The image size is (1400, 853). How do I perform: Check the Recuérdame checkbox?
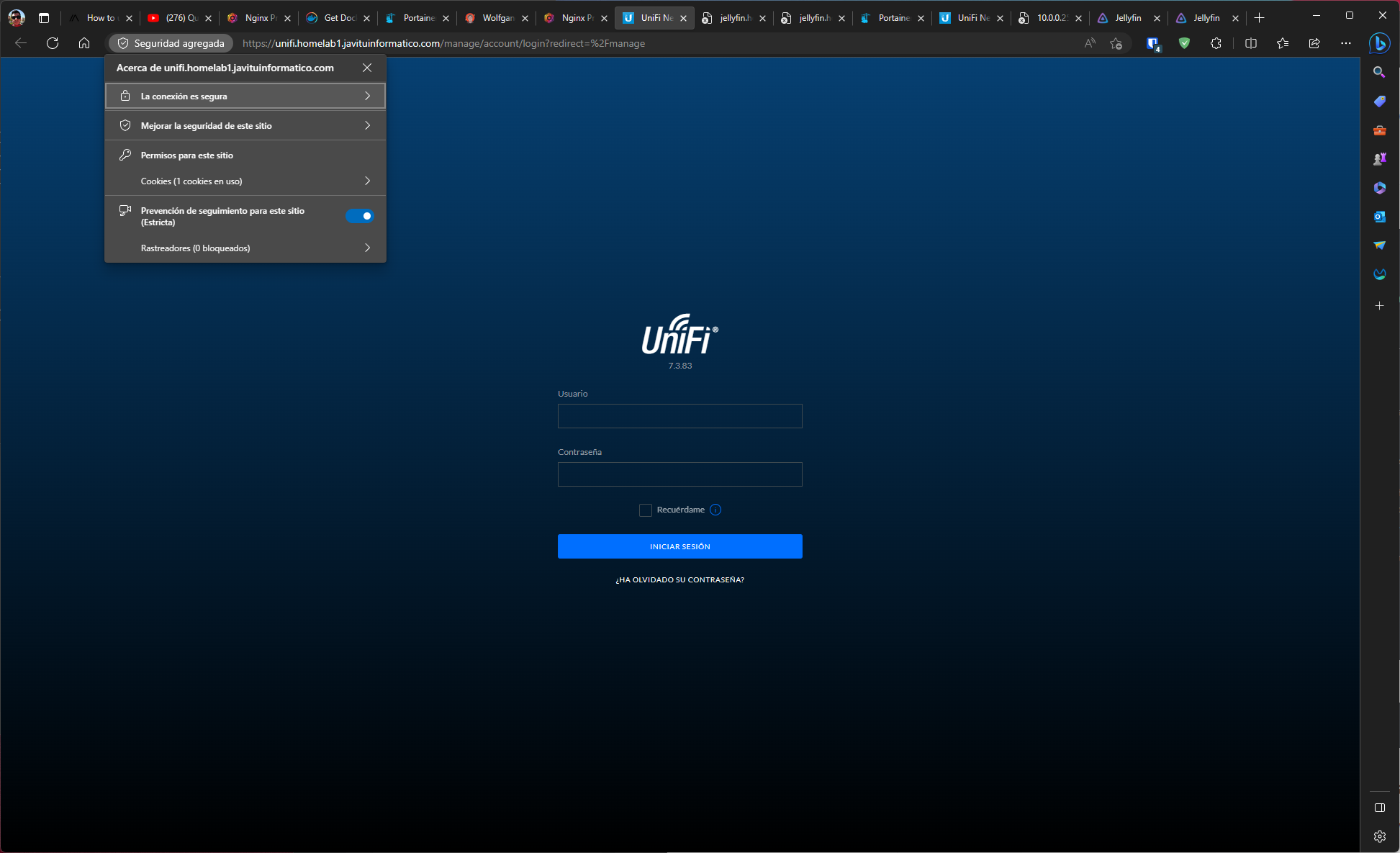pos(645,510)
